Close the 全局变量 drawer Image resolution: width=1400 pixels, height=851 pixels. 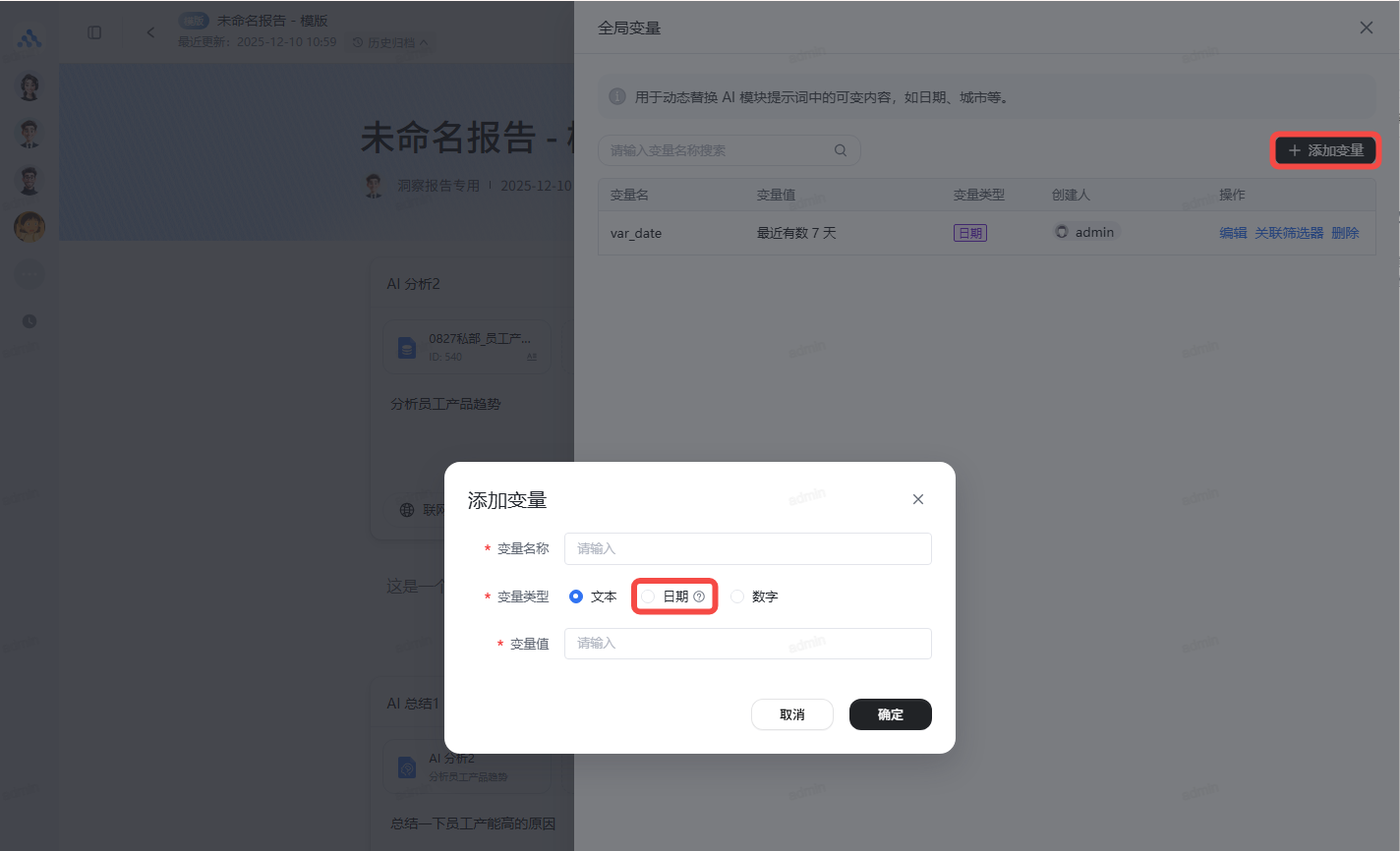(x=1367, y=28)
